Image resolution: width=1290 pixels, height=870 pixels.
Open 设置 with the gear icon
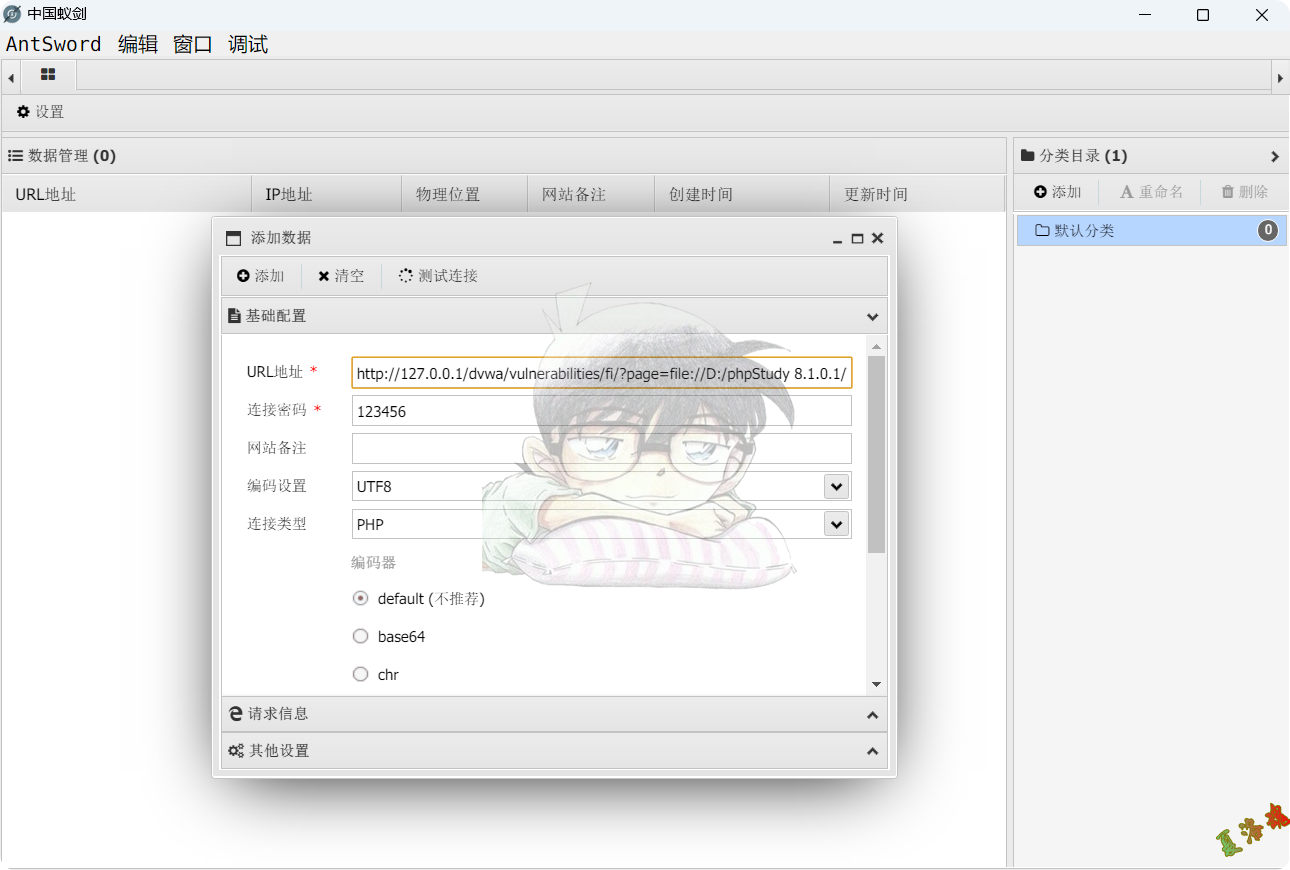point(40,112)
